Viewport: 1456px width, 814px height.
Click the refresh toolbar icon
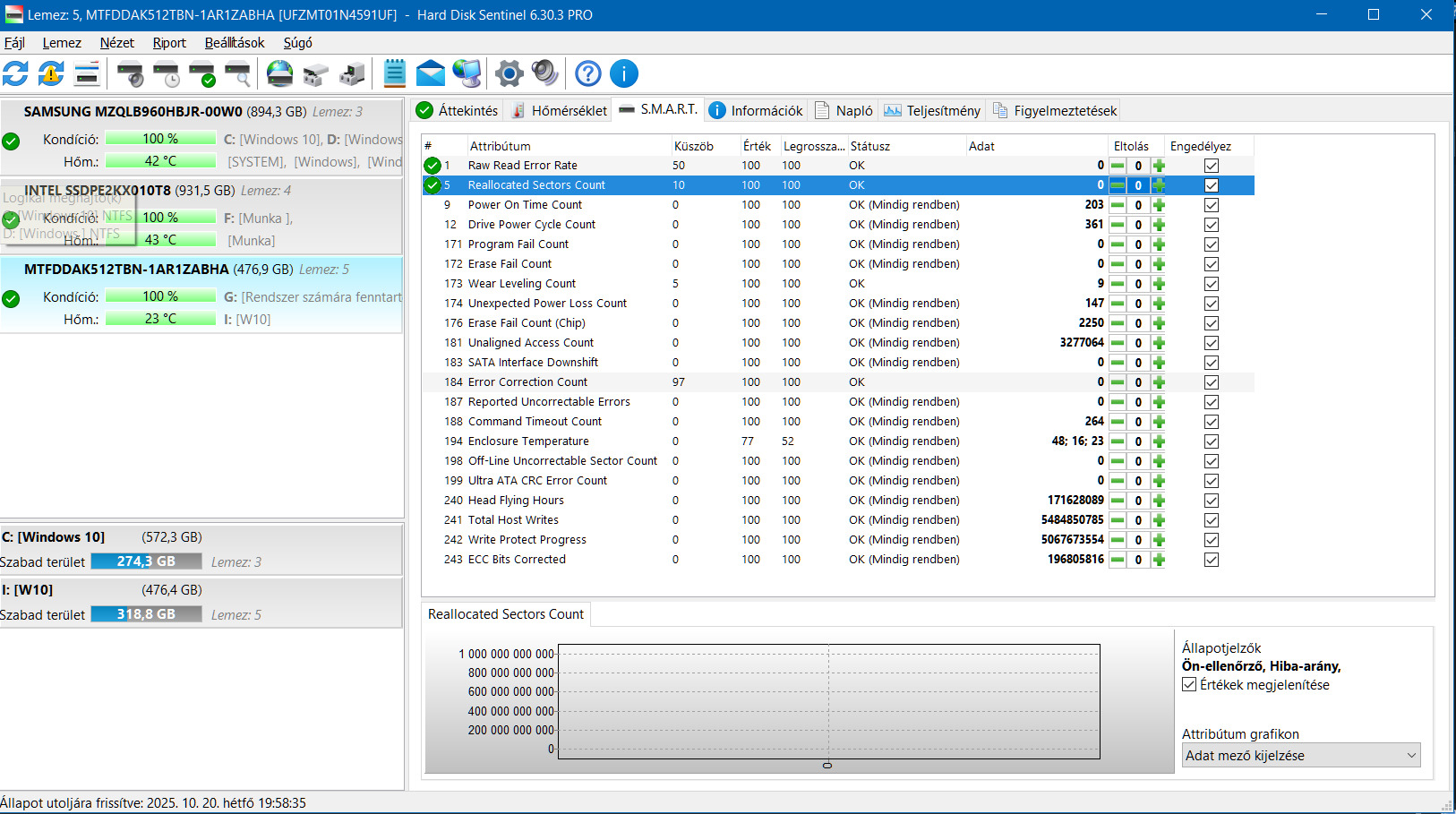click(15, 73)
